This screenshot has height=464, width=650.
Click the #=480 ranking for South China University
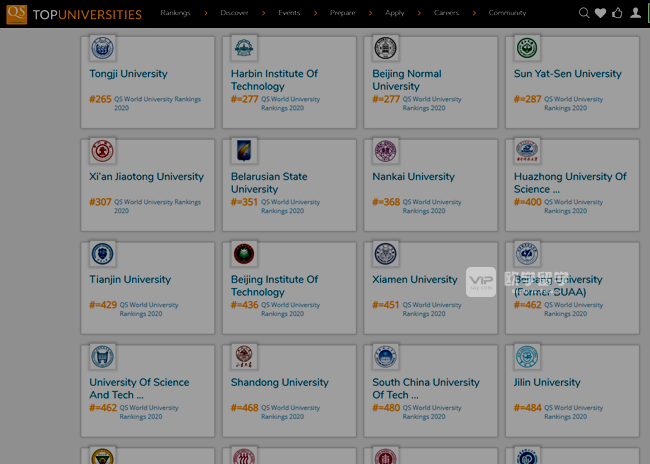pyautogui.click(x=386, y=408)
